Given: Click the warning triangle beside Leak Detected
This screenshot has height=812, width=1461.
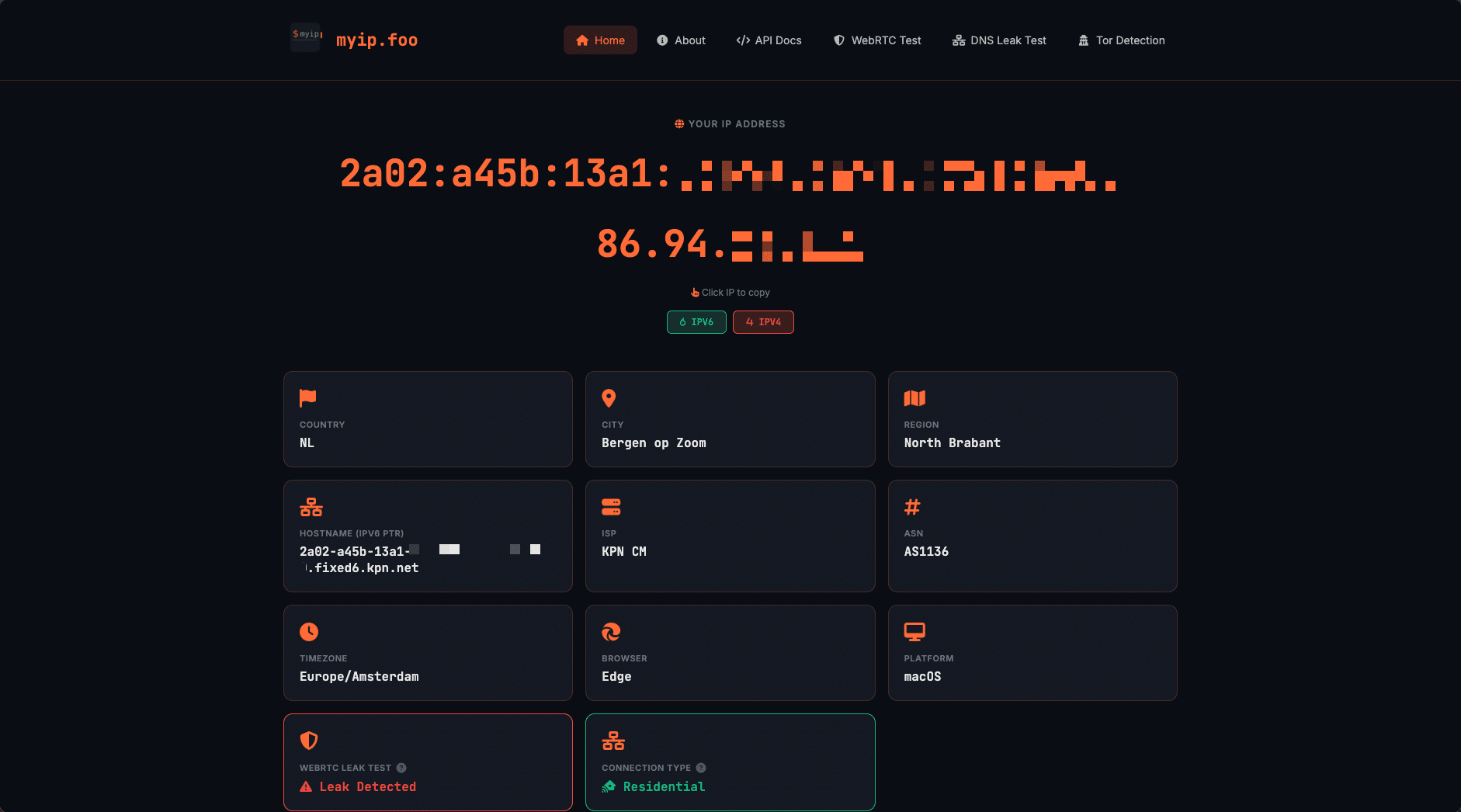Looking at the screenshot, I should tap(306, 787).
